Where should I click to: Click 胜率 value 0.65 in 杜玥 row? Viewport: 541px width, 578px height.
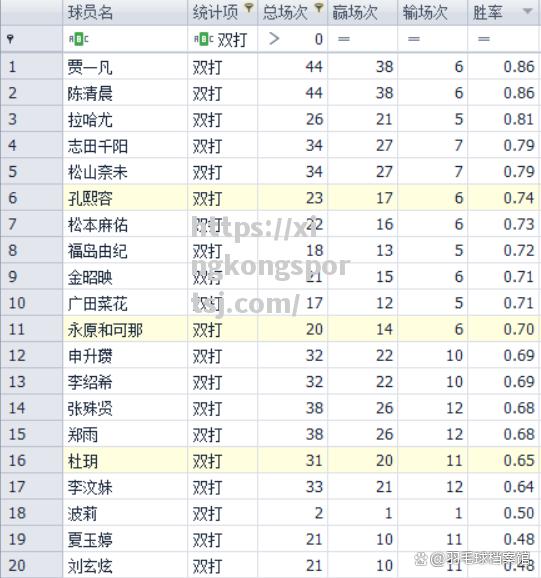coord(519,460)
